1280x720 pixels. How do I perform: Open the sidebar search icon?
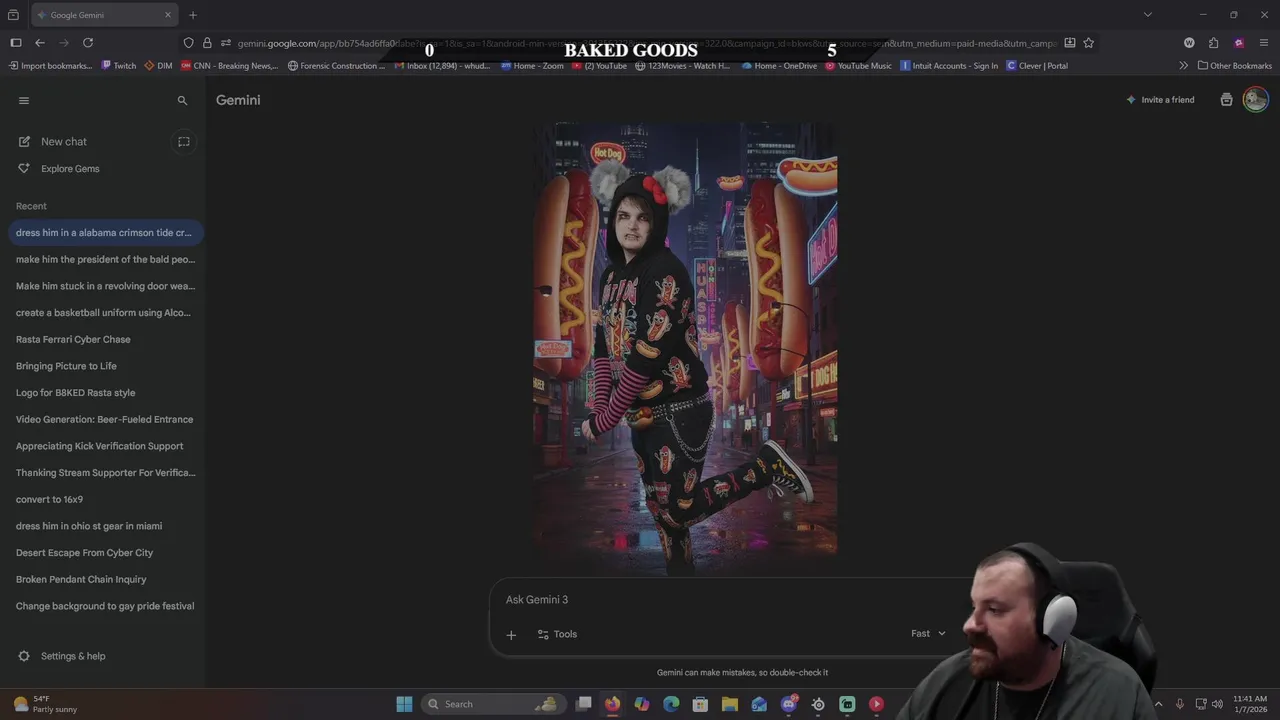coord(182,101)
